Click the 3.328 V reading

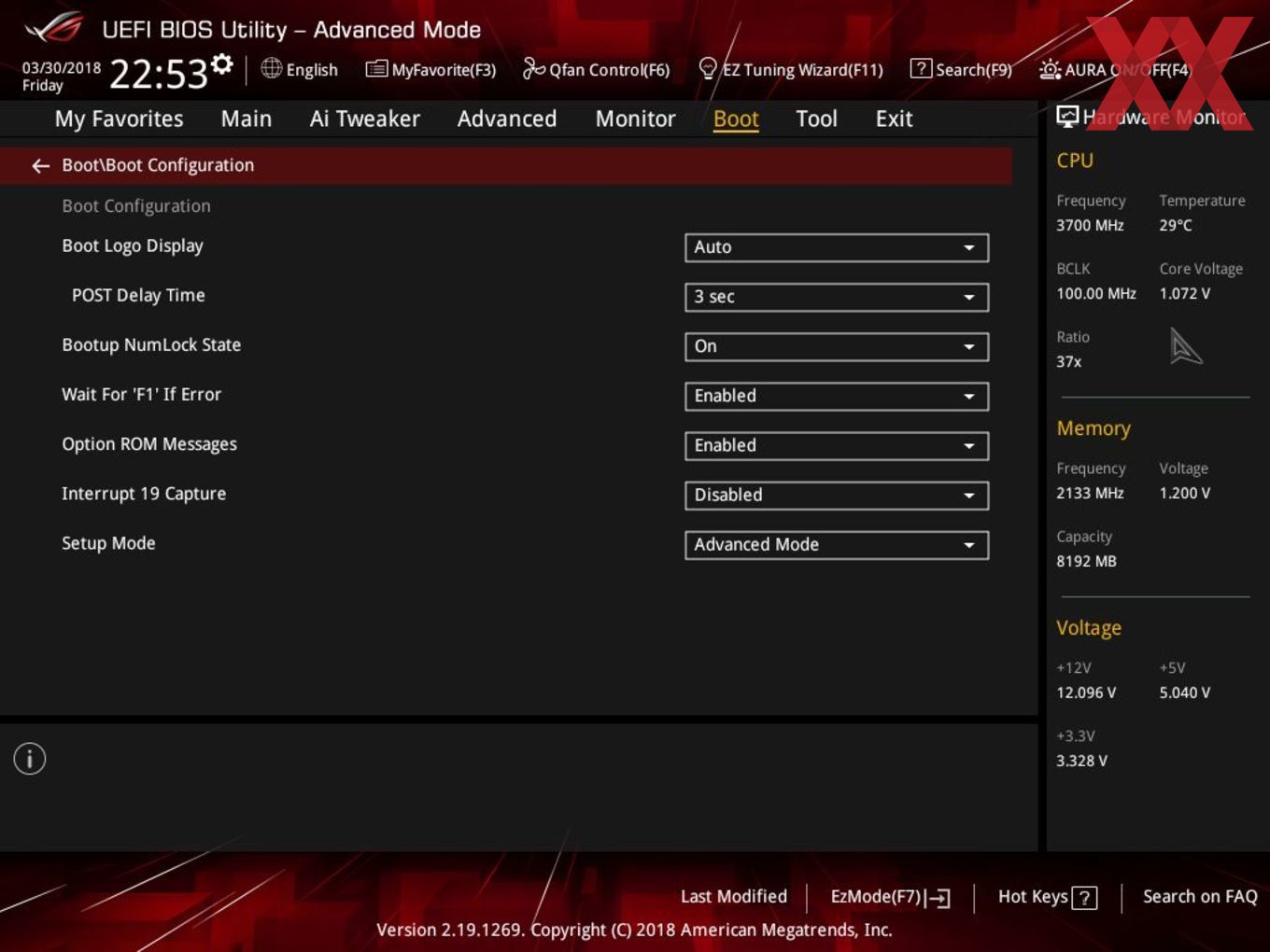[x=1081, y=762]
